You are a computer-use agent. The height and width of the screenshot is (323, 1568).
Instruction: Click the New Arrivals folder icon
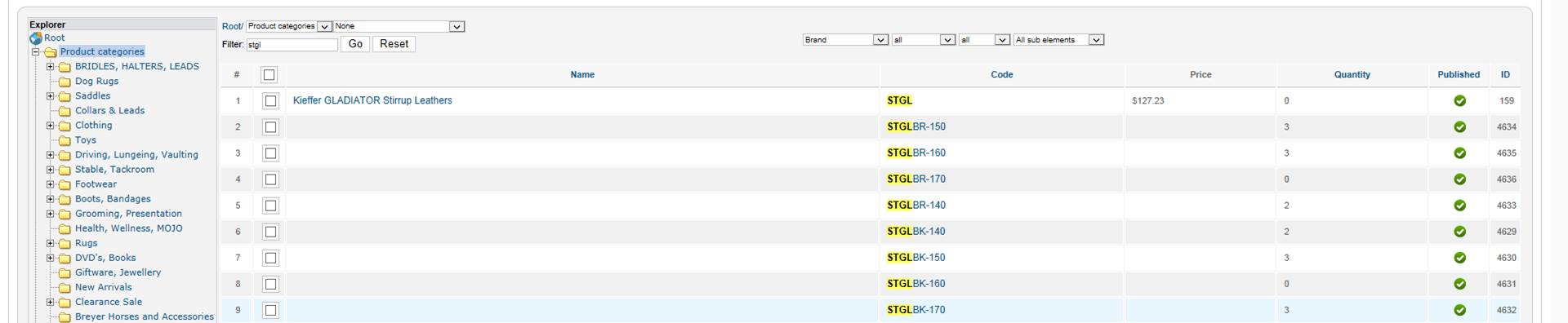tap(65, 287)
